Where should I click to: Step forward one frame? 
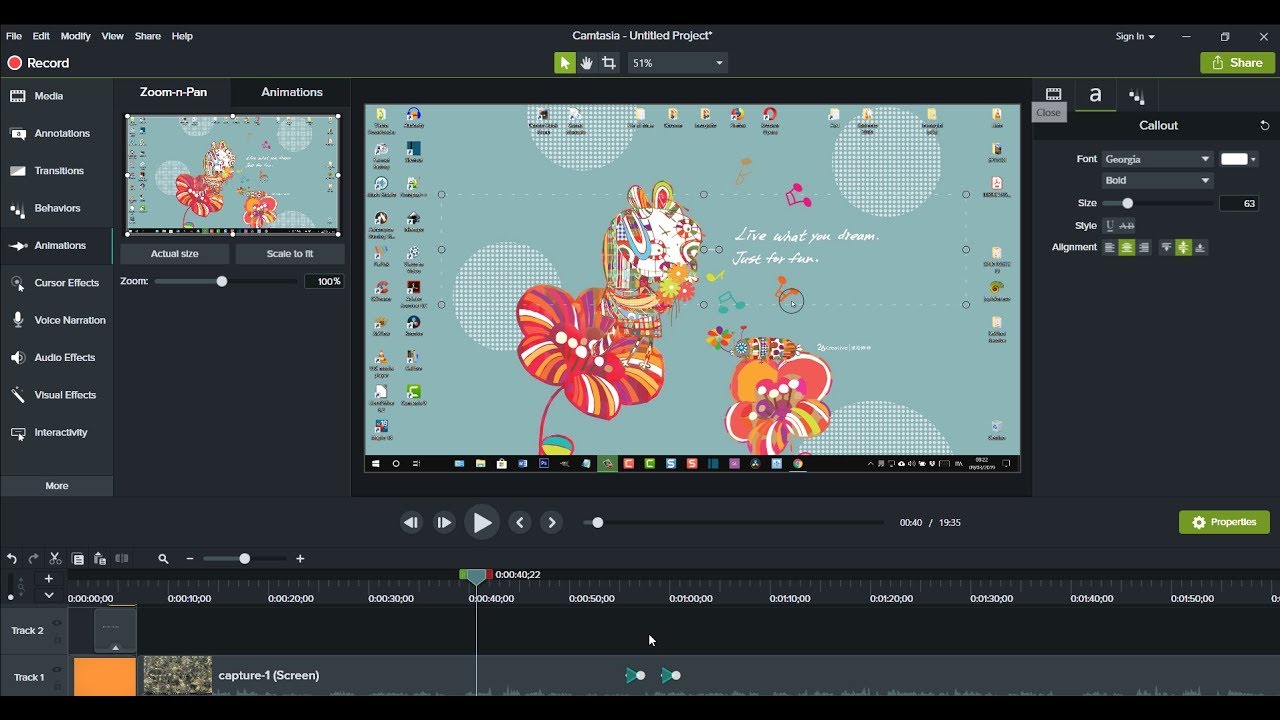point(444,522)
